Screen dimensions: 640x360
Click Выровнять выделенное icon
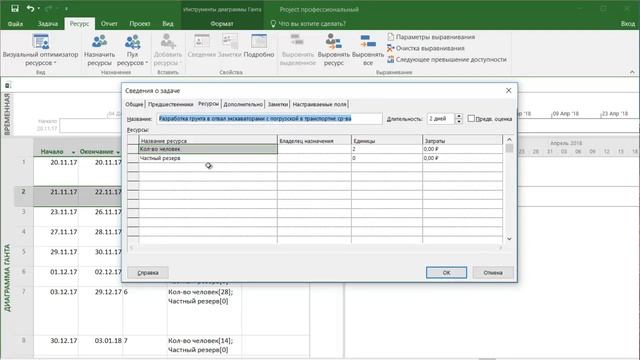tap(298, 50)
